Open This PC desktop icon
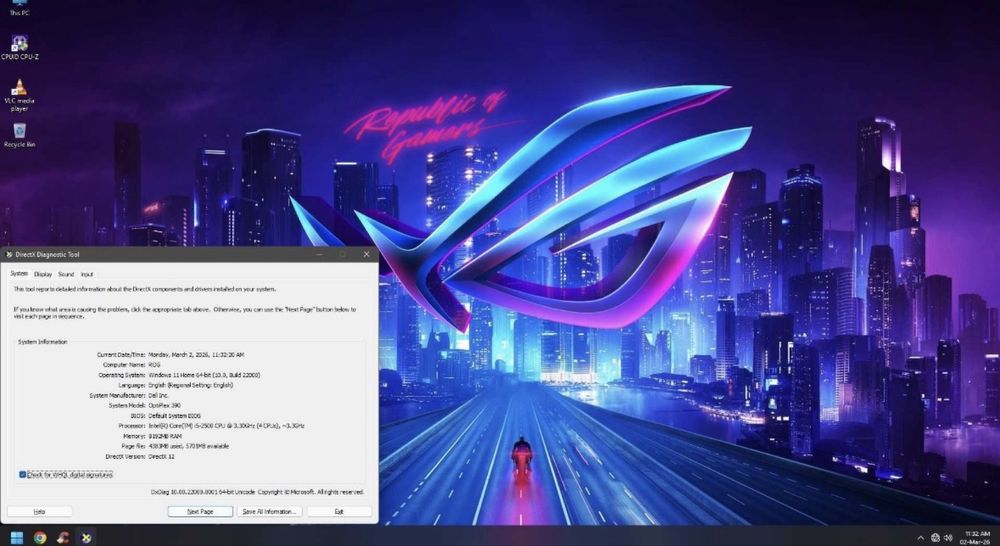This screenshot has height=546, width=1000. tap(19, 8)
